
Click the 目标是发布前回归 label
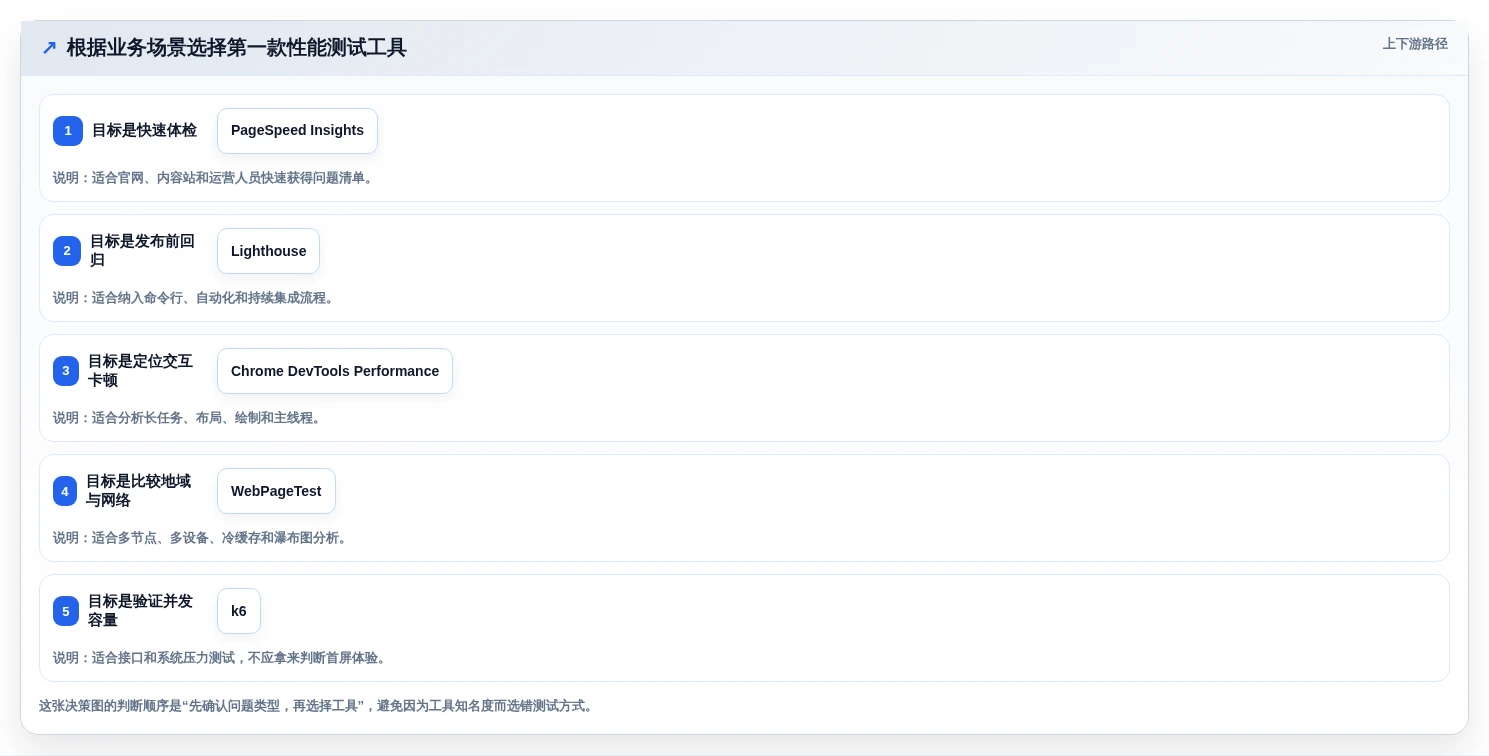click(143, 251)
